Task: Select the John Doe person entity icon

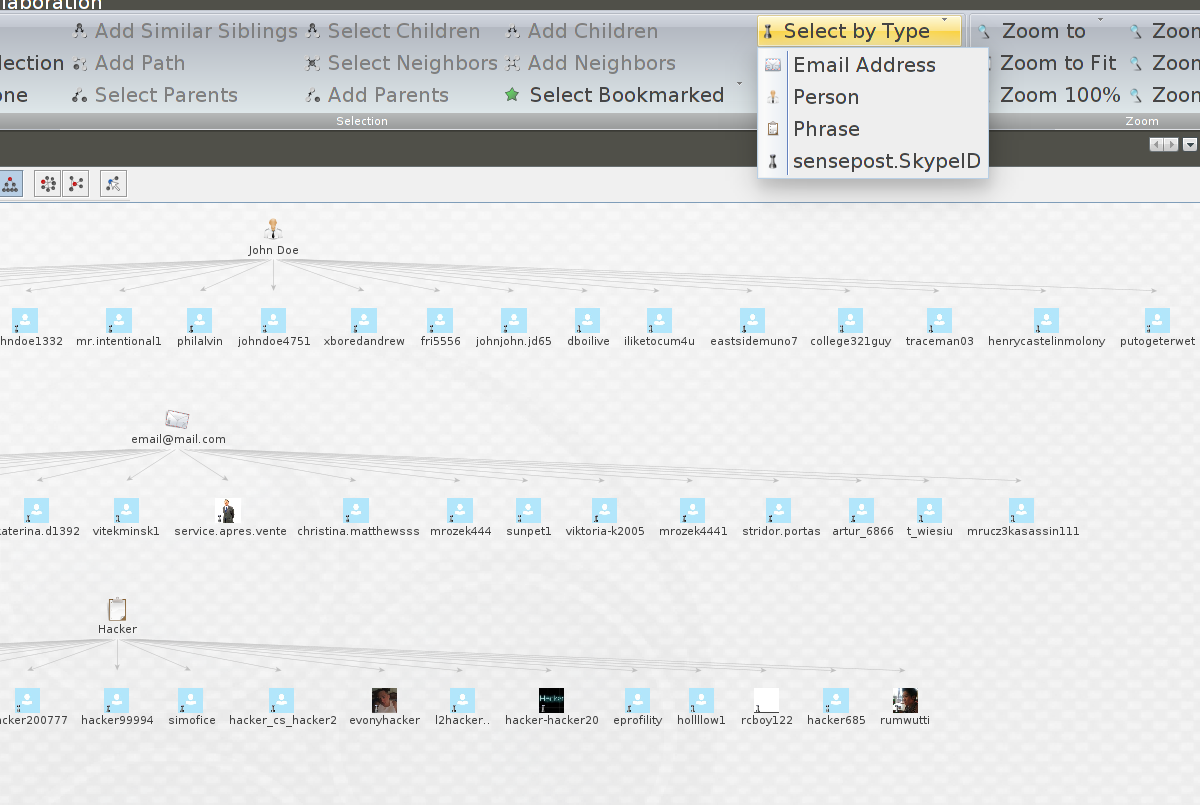Action: coord(273,229)
